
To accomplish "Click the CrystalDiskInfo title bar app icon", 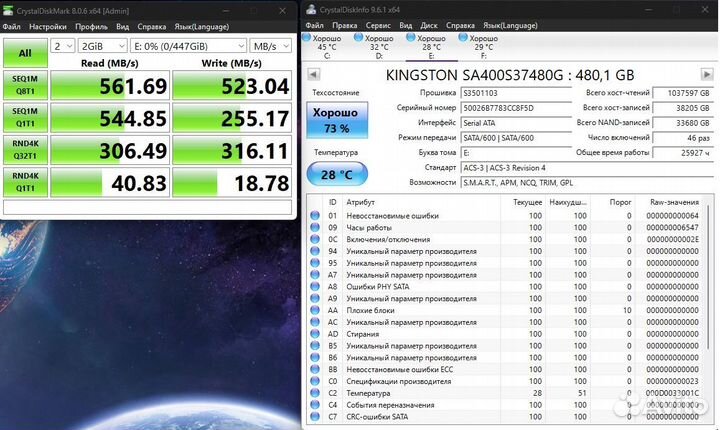I will 311,9.
